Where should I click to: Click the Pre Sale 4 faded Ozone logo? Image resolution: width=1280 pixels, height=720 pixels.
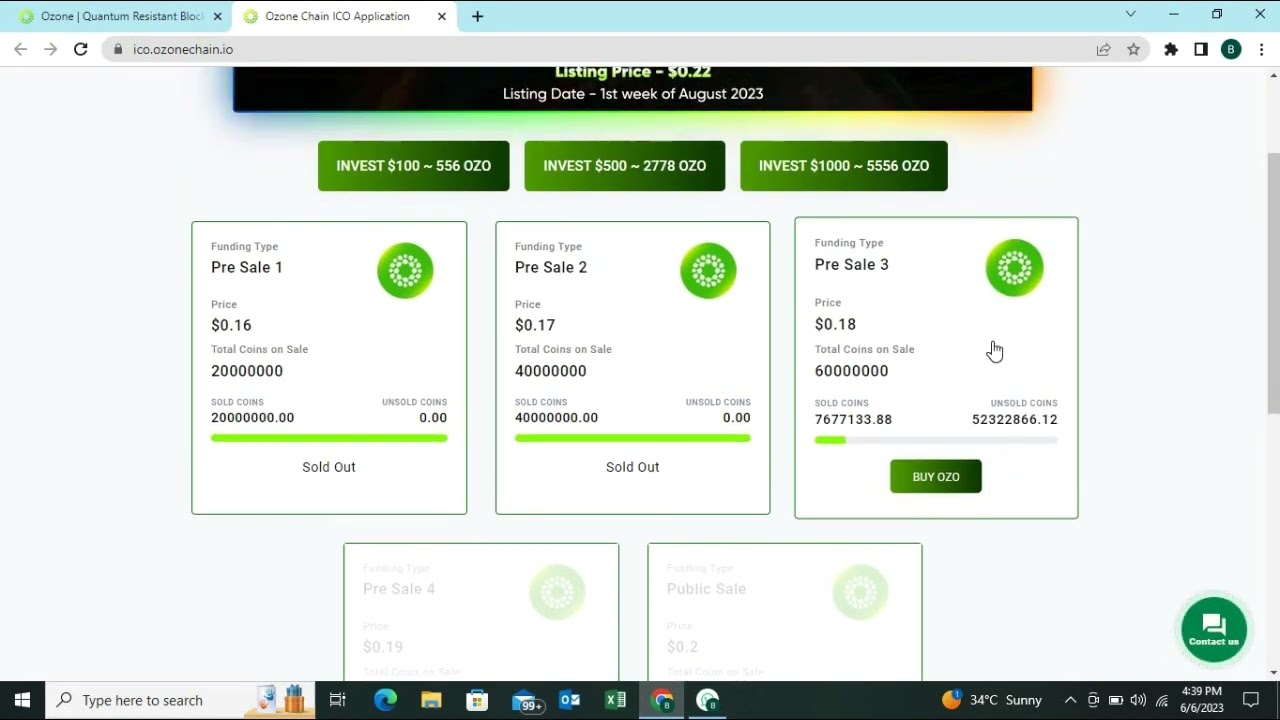coord(557,592)
